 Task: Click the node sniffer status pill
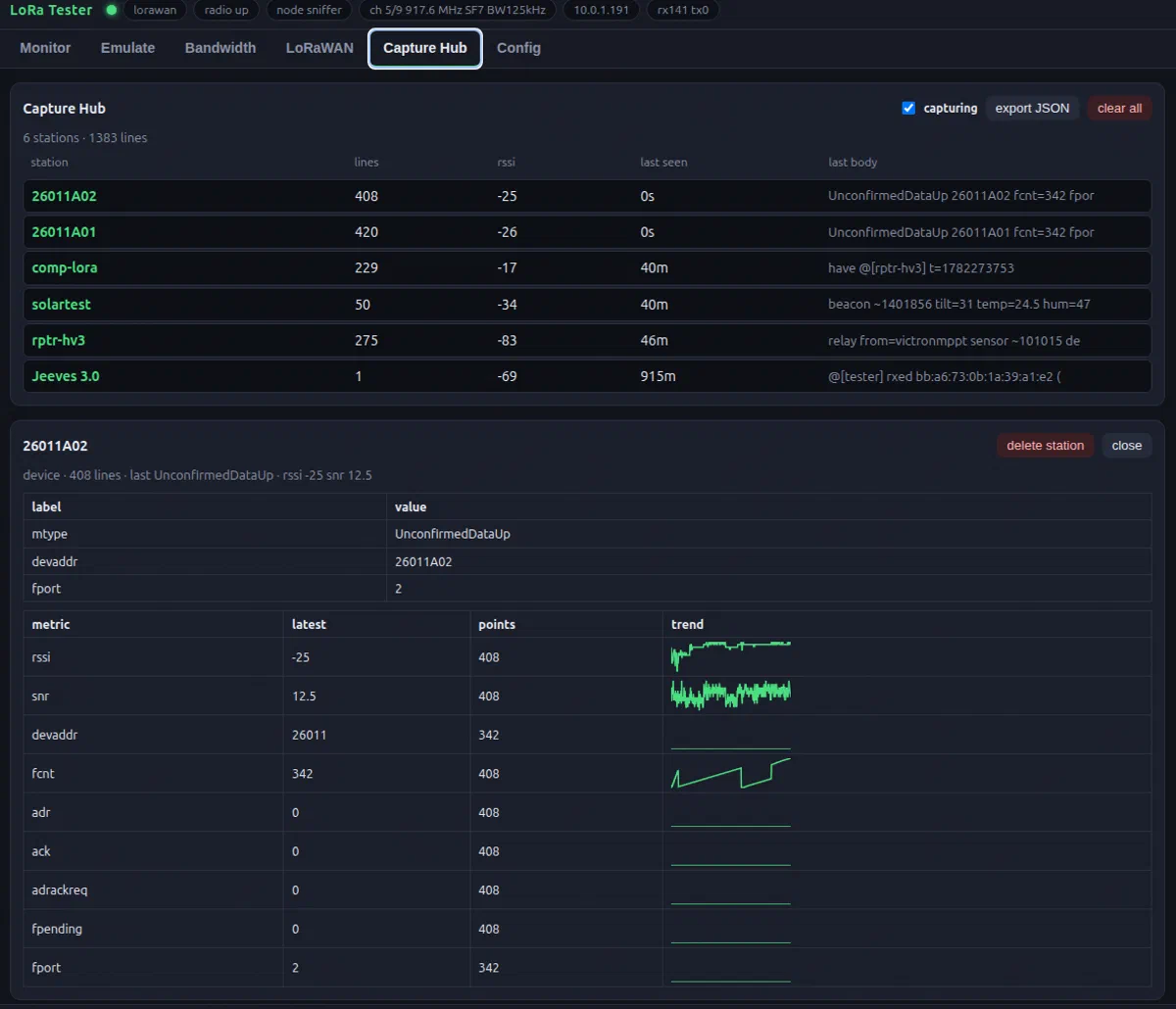coord(309,11)
